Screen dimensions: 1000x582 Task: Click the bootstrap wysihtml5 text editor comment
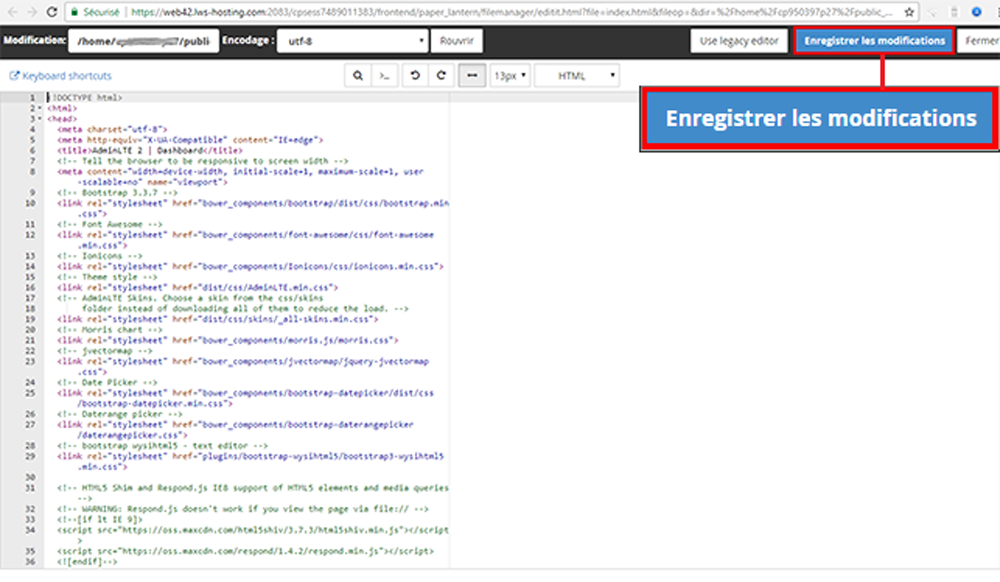tap(163, 446)
